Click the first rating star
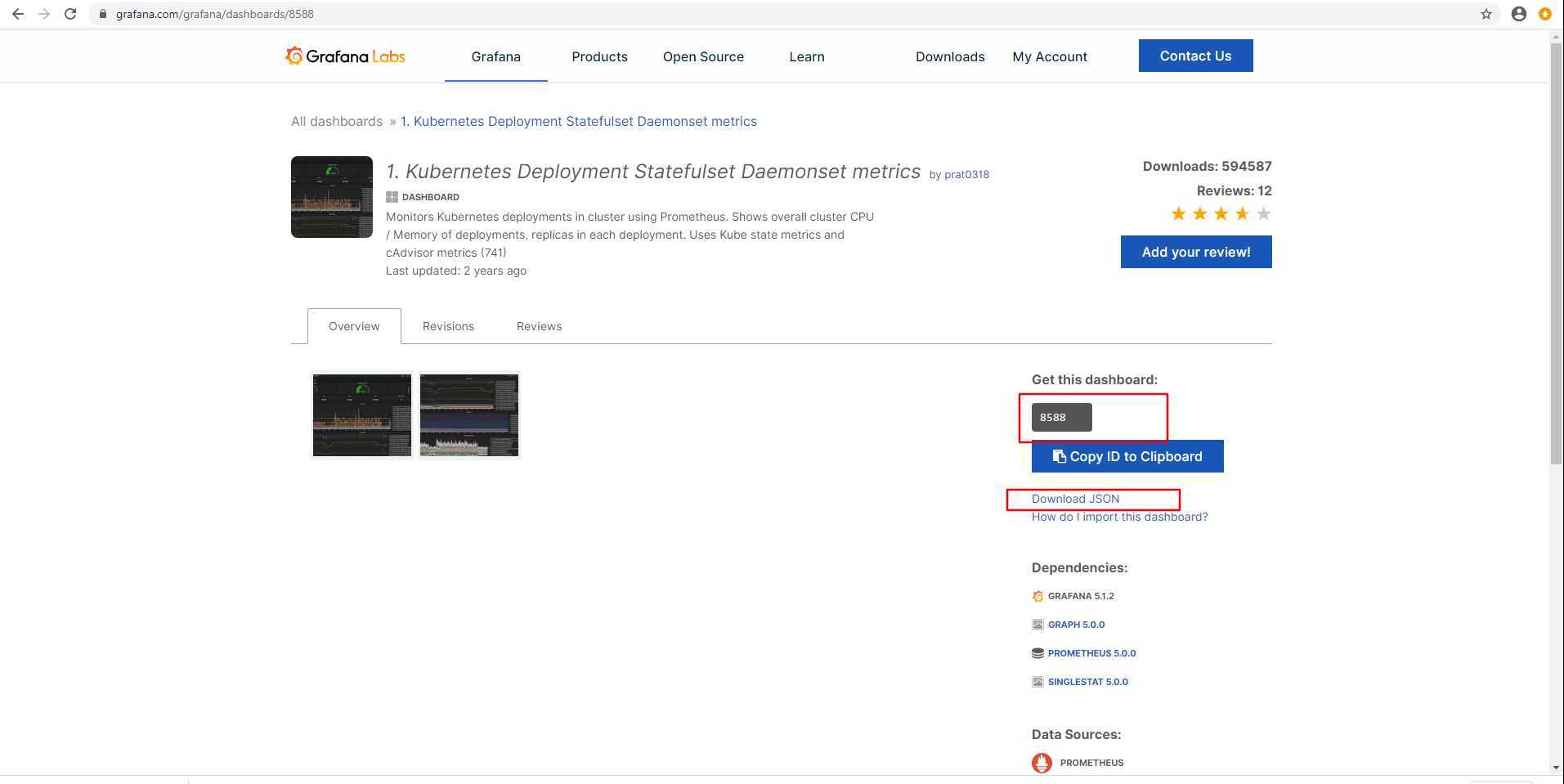The width and height of the screenshot is (1564, 784). pyautogui.click(x=1178, y=214)
